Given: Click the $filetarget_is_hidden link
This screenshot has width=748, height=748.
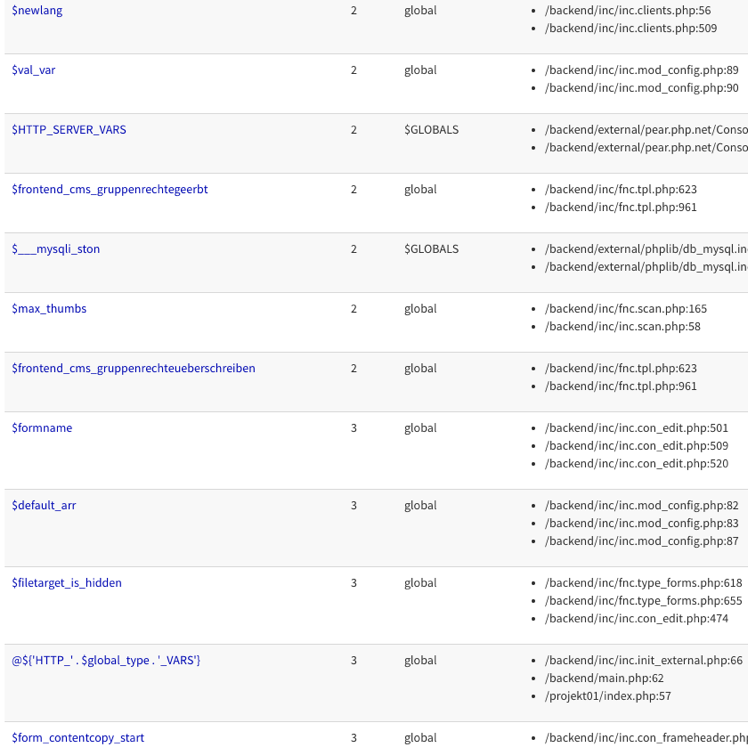Looking at the screenshot, I should pyautogui.click(x=67, y=583).
